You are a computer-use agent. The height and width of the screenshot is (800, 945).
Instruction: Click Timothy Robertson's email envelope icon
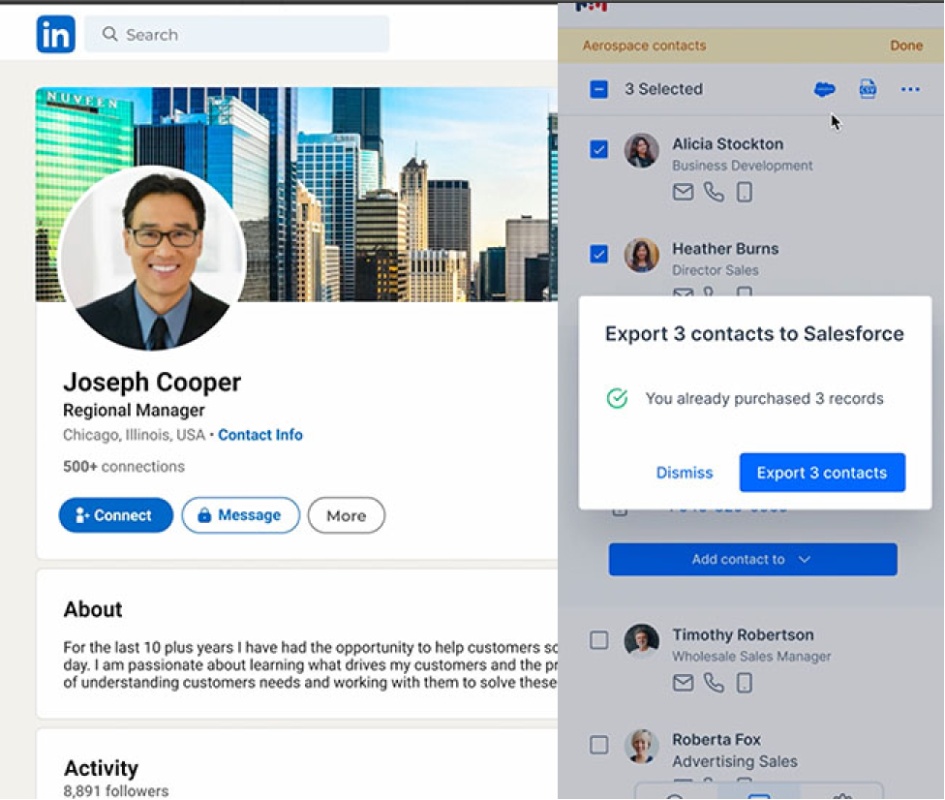tap(683, 683)
